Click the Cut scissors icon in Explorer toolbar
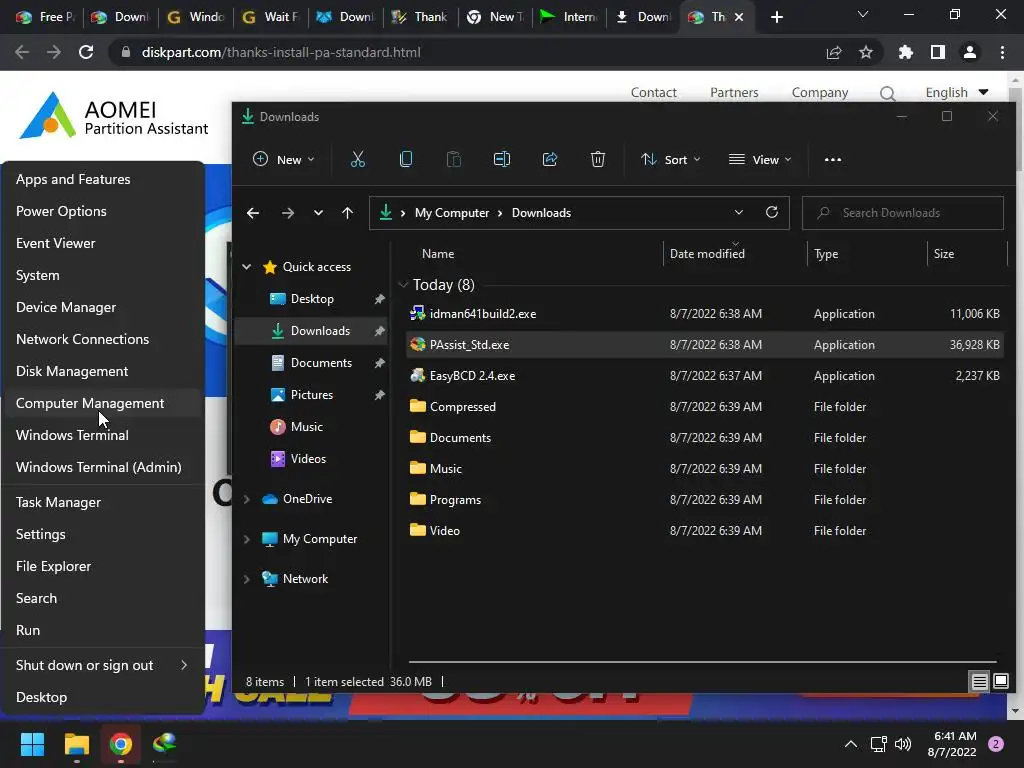The image size is (1024, 768). [357, 159]
